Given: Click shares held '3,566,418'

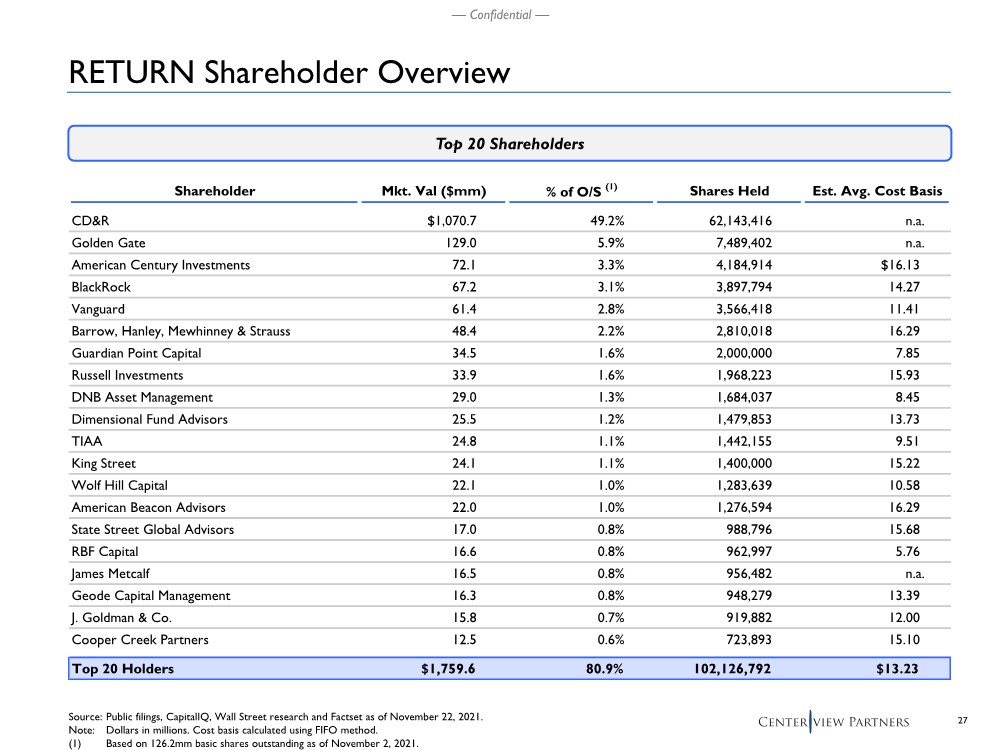Looking at the screenshot, I should (x=744, y=309).
